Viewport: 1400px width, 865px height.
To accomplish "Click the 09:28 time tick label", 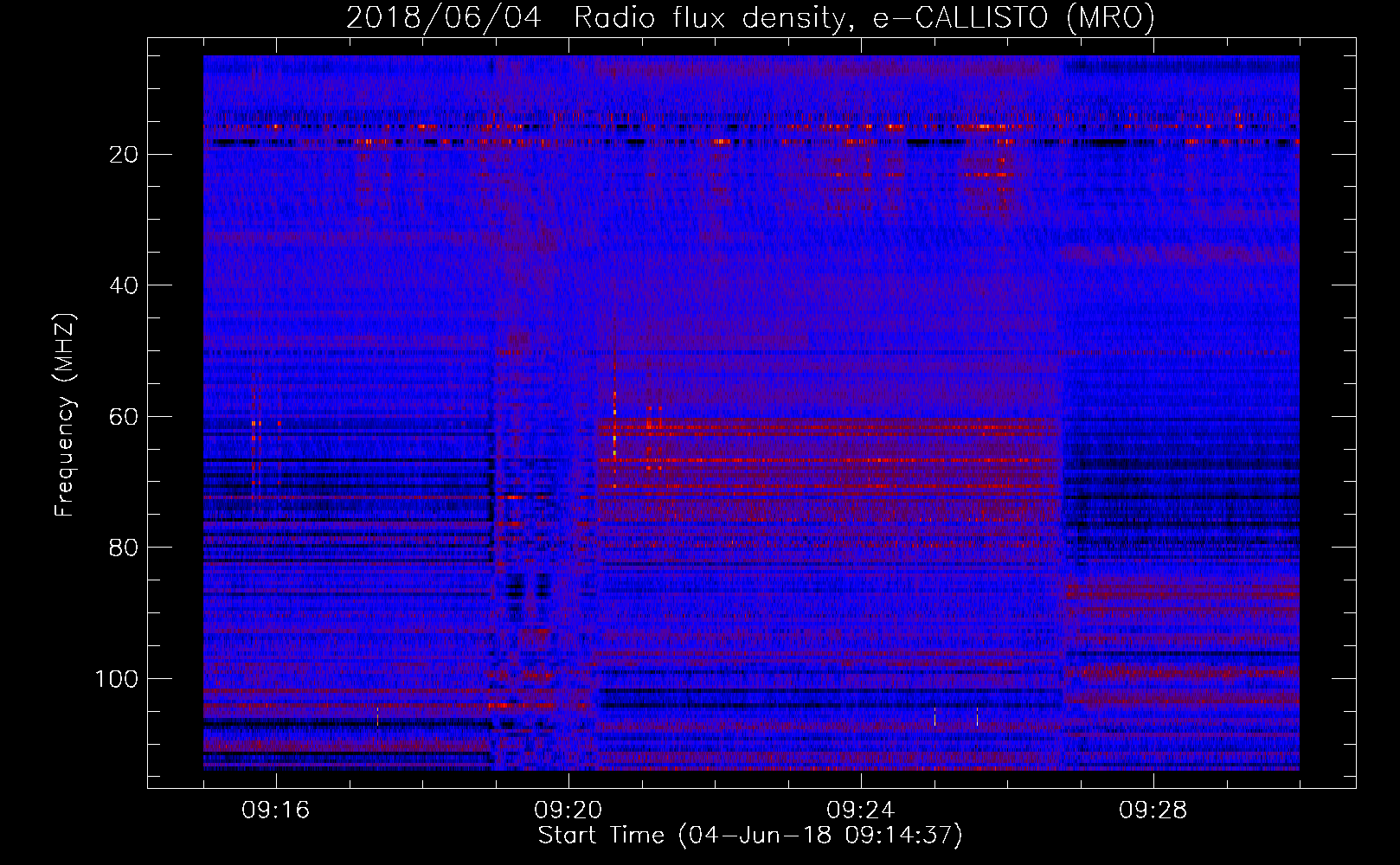I will (x=1153, y=811).
